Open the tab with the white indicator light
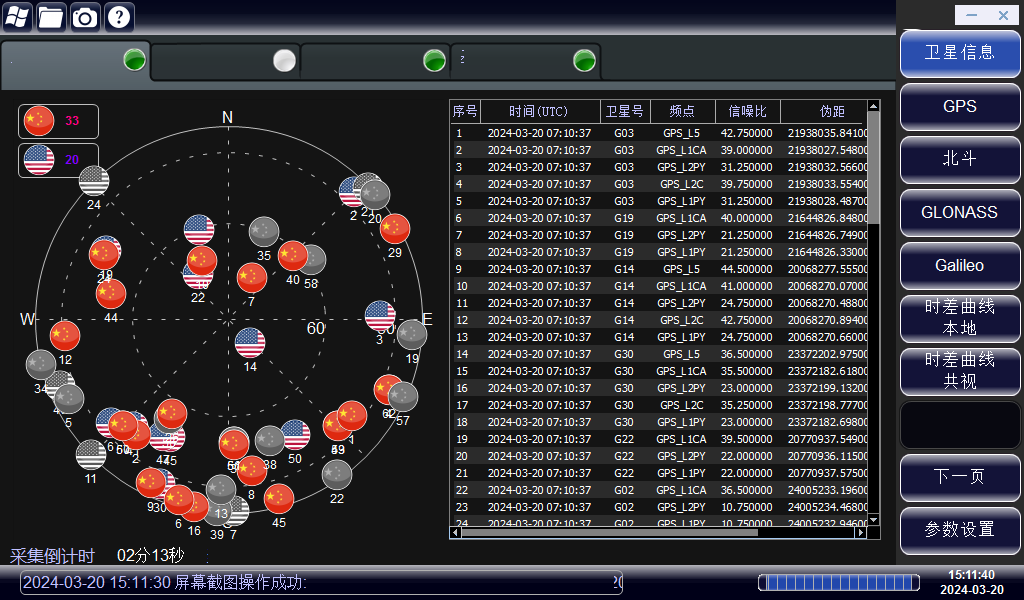Viewport: 1024px width, 600px height. point(225,62)
